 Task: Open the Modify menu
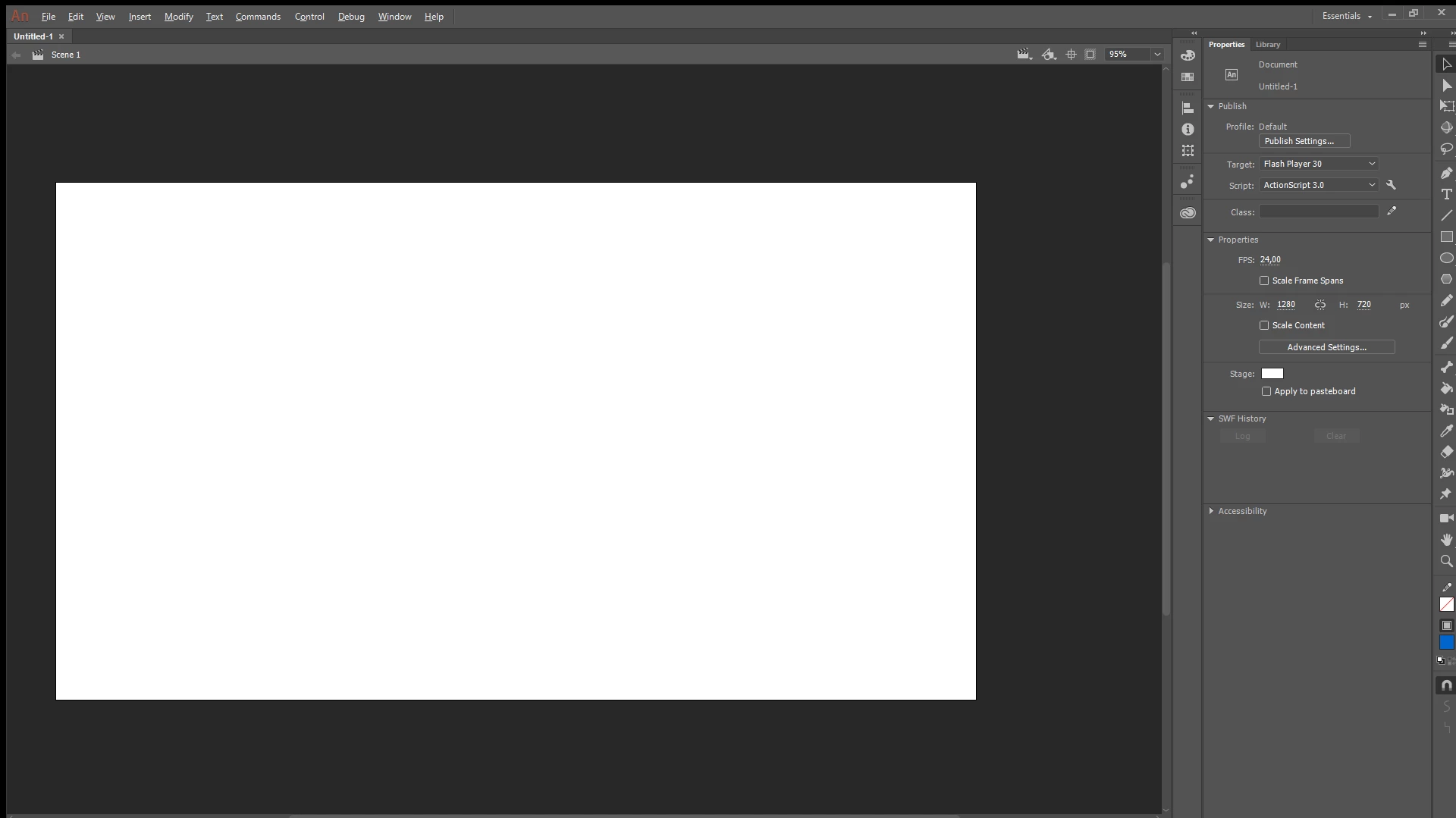pyautogui.click(x=179, y=17)
